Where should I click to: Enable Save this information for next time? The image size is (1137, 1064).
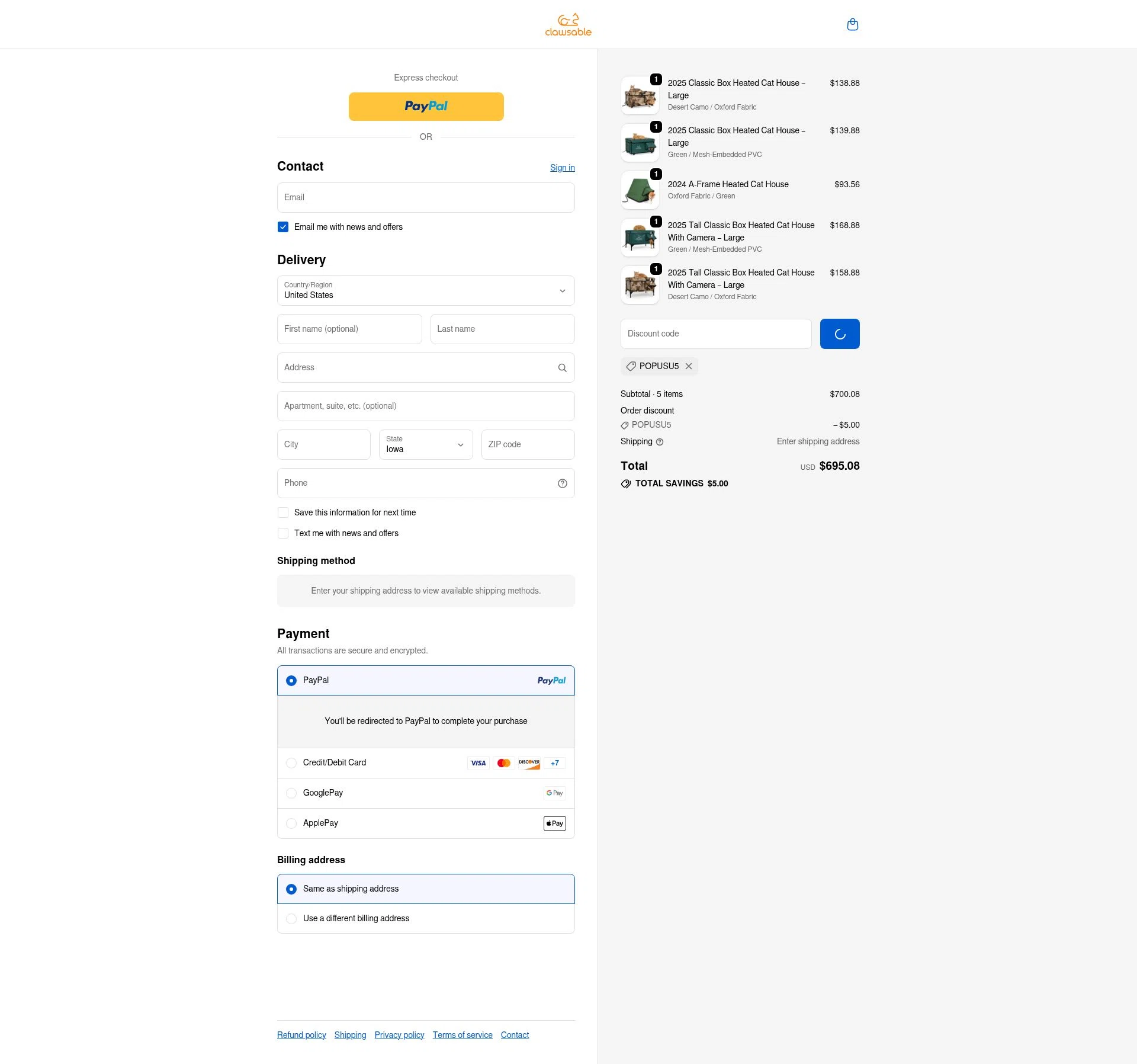pyautogui.click(x=283, y=512)
